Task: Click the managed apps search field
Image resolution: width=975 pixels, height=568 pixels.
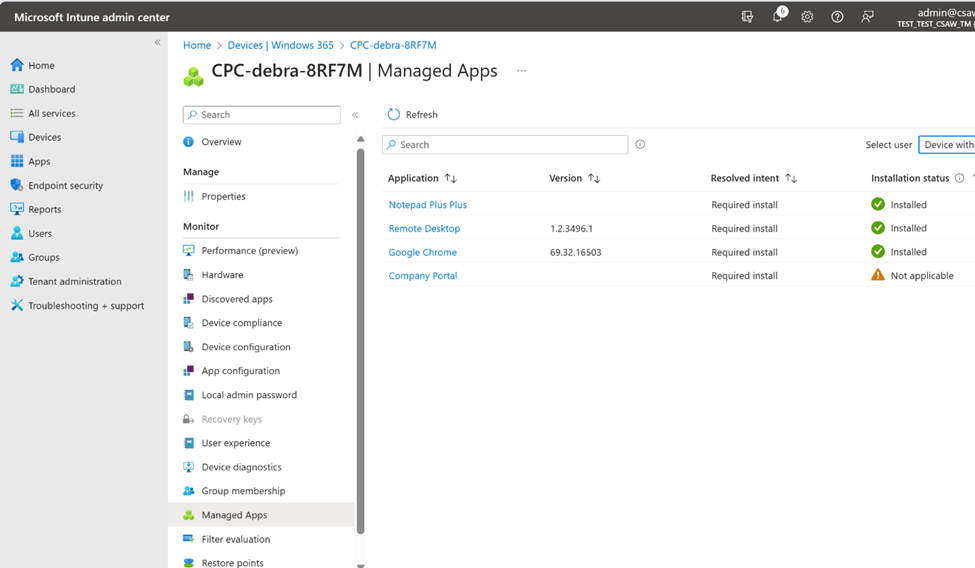Action: (x=505, y=144)
